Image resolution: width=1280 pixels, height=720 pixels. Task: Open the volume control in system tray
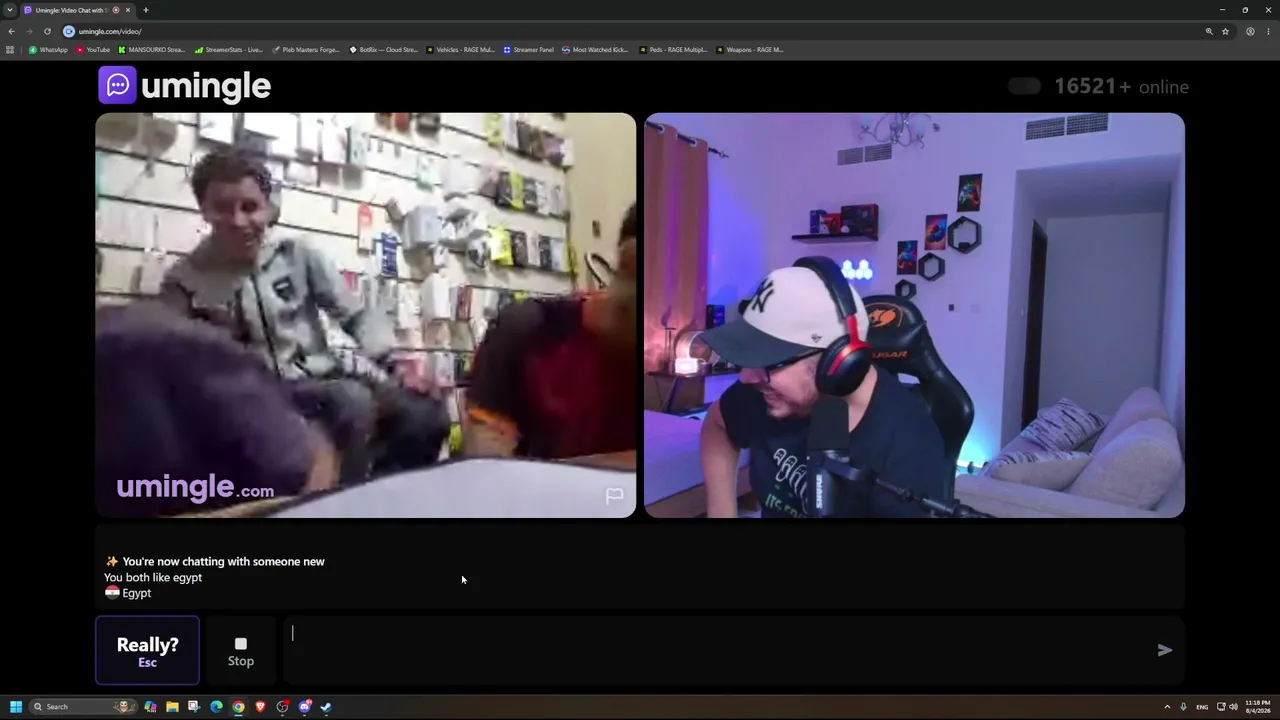coord(1233,707)
